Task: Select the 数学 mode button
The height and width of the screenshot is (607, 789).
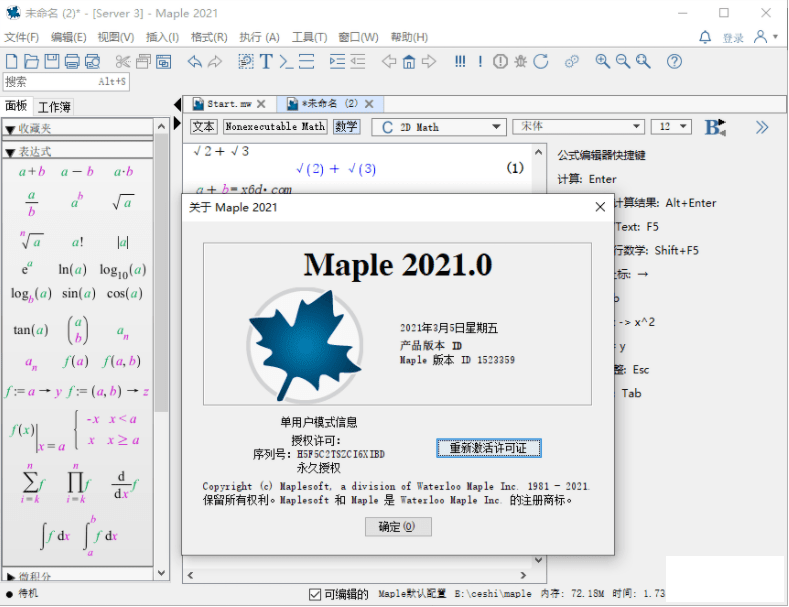Action: (346, 126)
